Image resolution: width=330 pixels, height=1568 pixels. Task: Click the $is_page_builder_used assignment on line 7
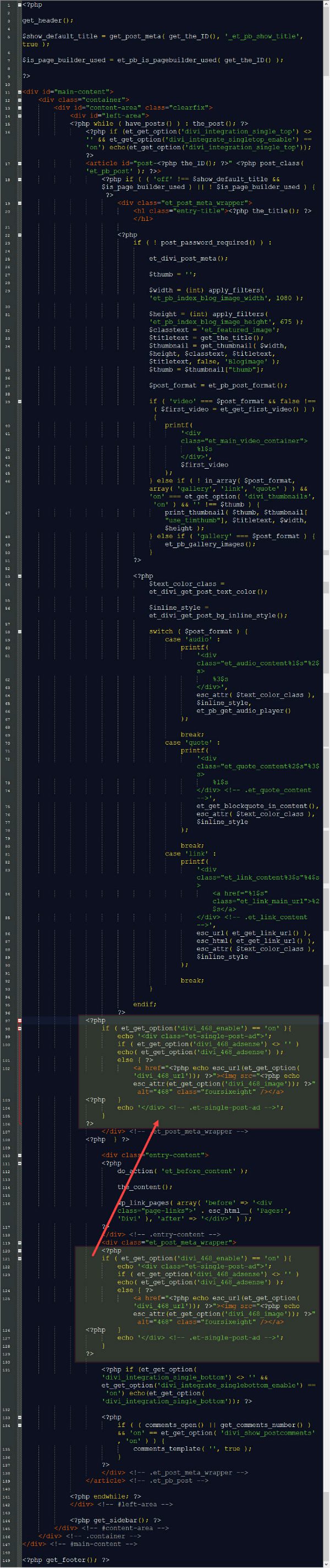coord(152,60)
